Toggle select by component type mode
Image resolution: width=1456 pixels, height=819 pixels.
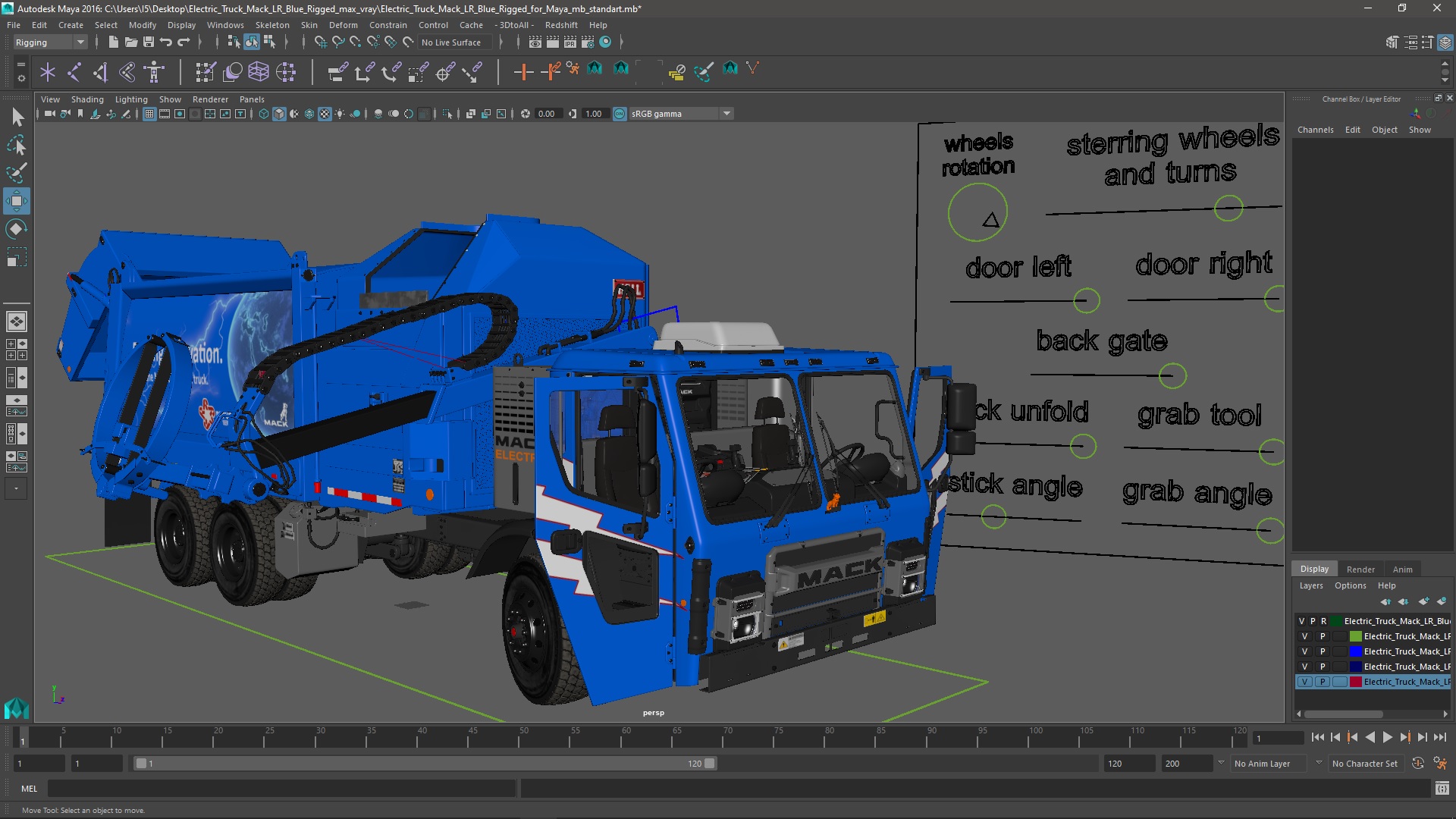click(x=269, y=42)
